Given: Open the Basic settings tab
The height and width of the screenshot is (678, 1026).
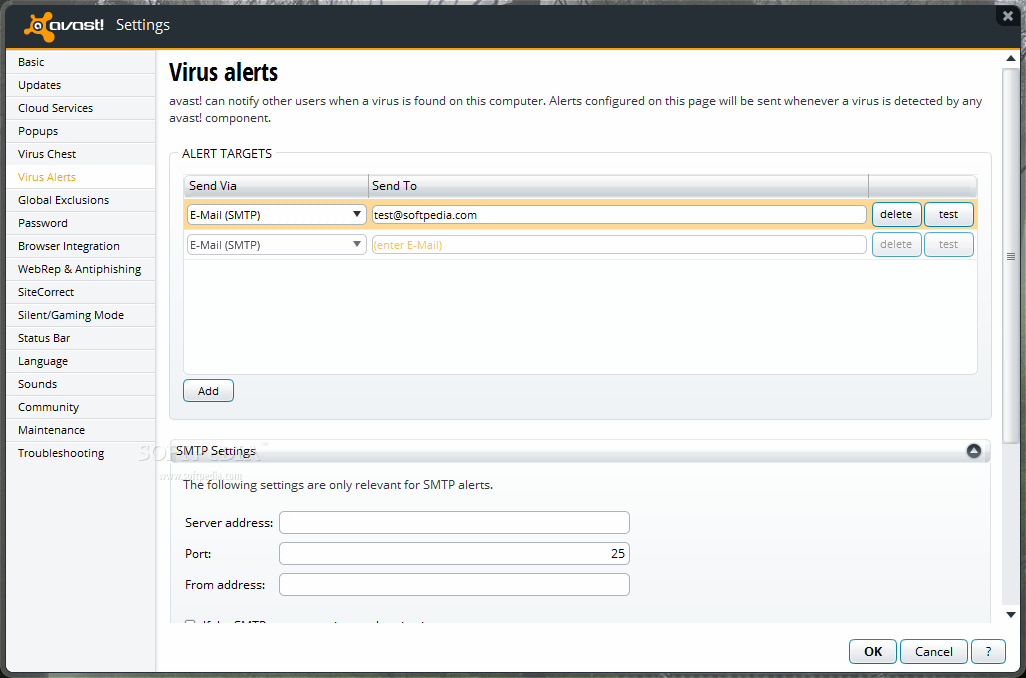Looking at the screenshot, I should [x=80, y=62].
